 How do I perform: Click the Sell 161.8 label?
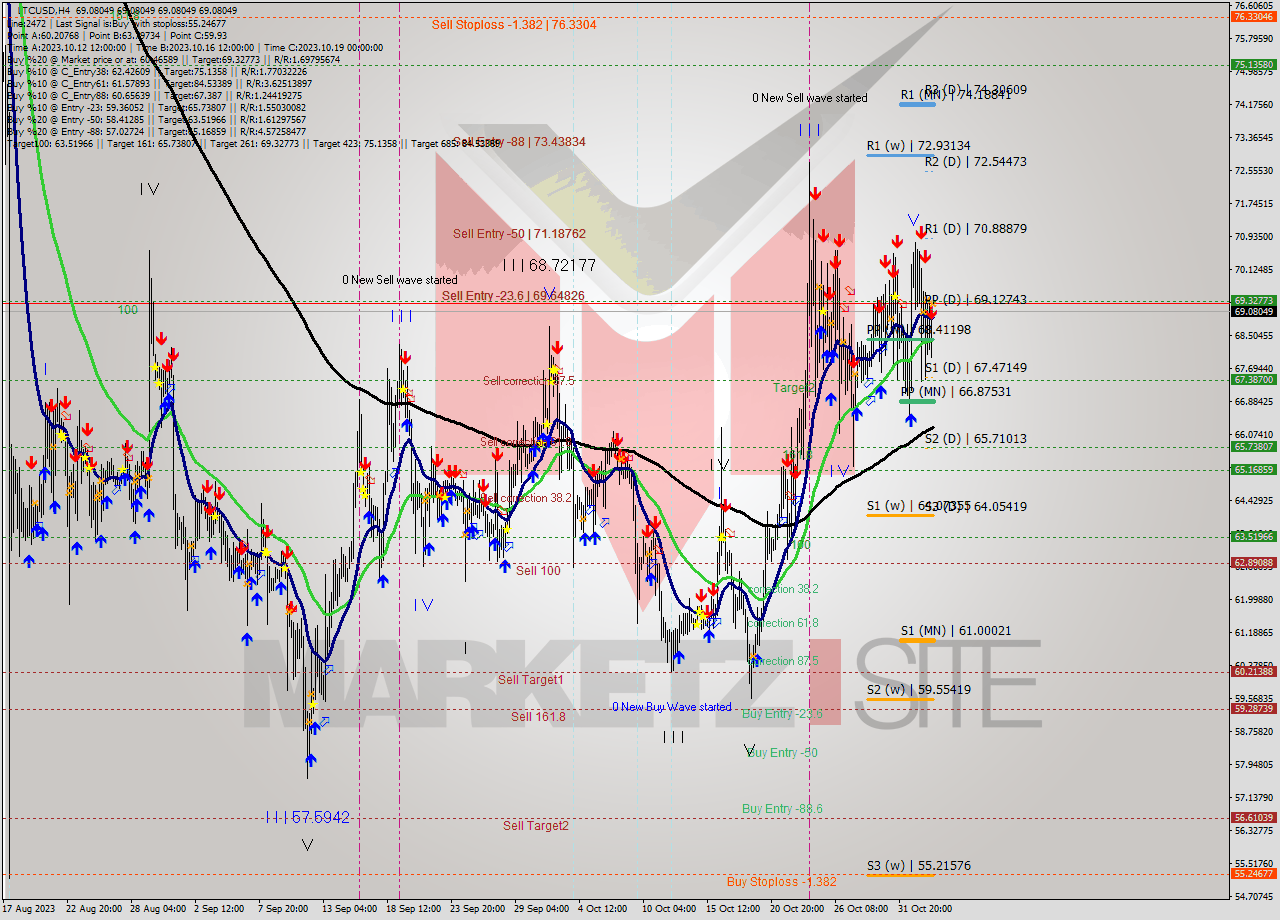coord(538,716)
